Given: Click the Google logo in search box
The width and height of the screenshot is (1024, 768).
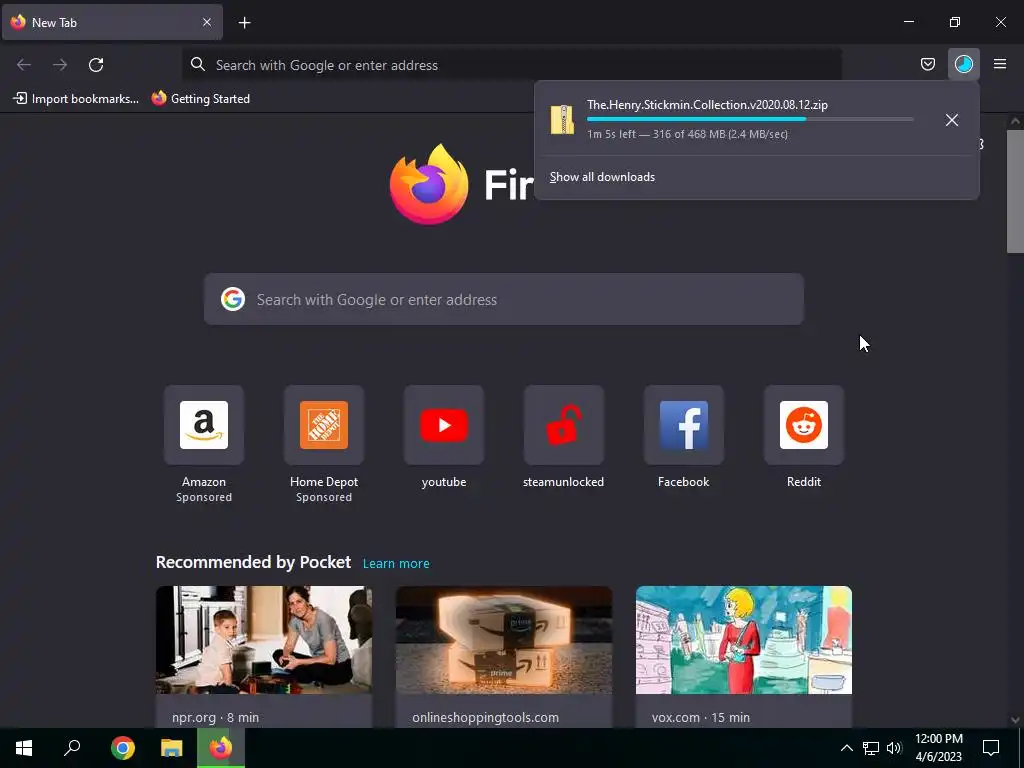Looking at the screenshot, I should [x=232, y=299].
